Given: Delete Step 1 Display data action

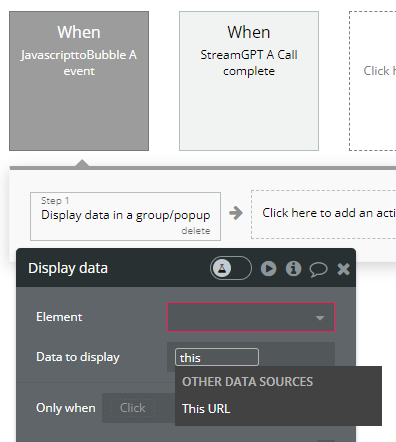Looking at the screenshot, I should click(196, 231).
